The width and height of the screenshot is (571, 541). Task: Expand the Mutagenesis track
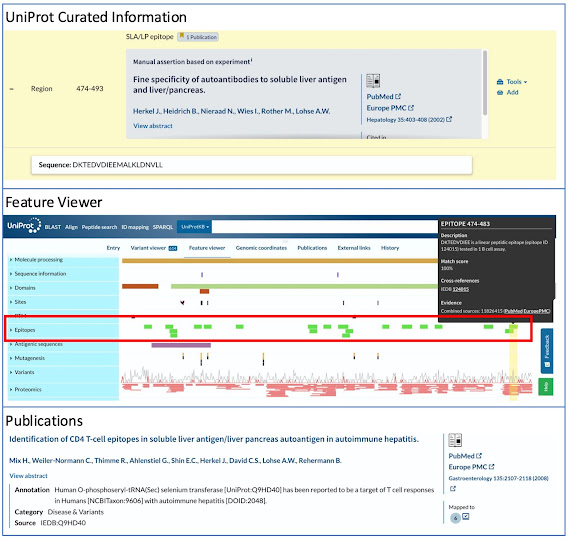[x=11, y=358]
